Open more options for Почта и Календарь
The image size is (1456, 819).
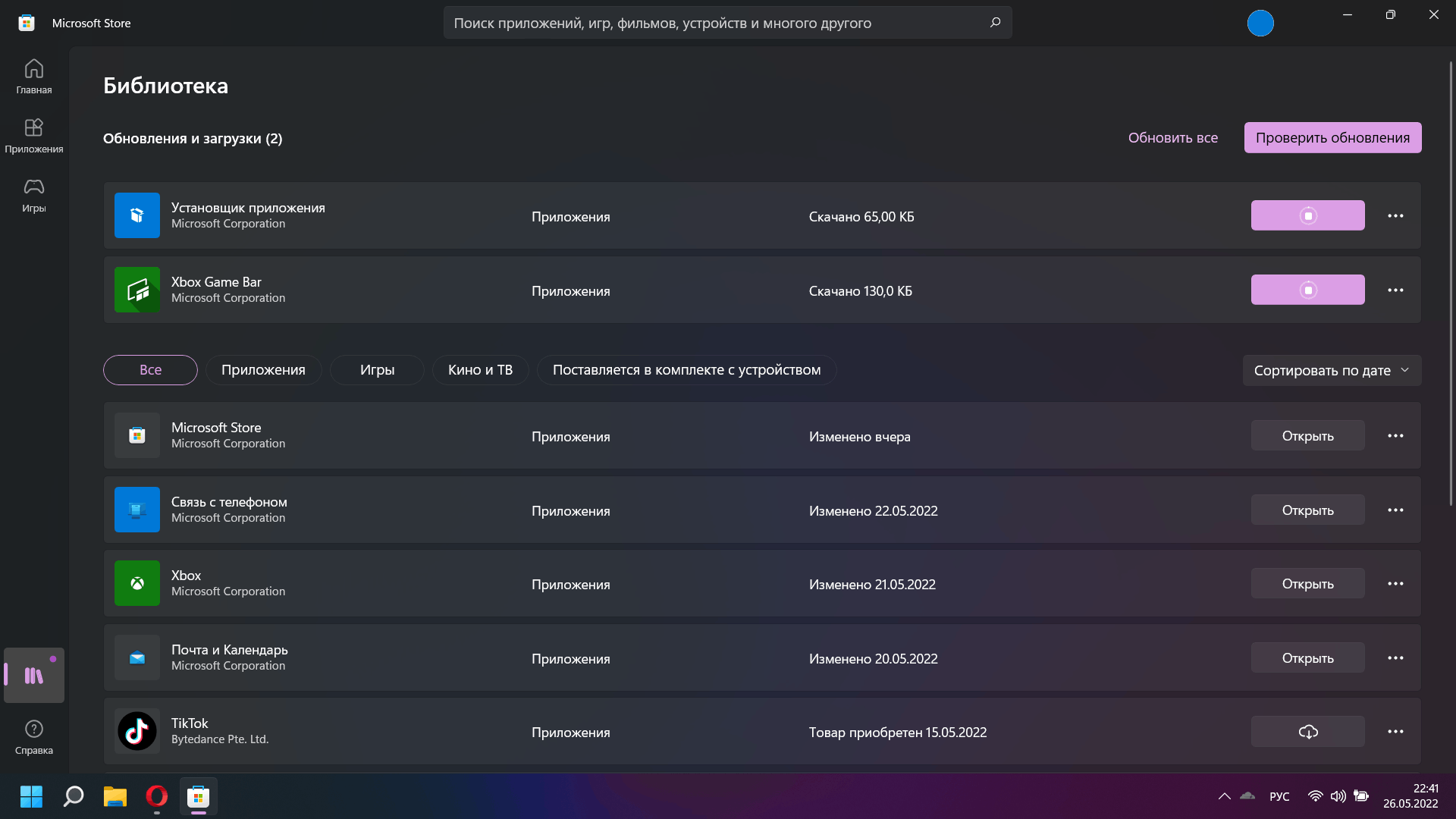[x=1395, y=657]
